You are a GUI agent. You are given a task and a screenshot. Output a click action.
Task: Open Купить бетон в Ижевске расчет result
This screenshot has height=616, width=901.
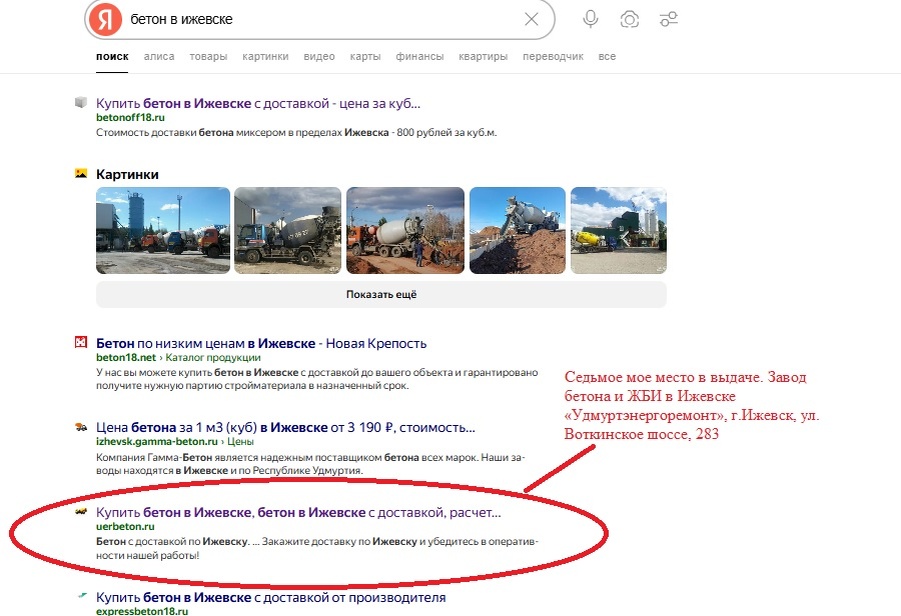point(298,512)
